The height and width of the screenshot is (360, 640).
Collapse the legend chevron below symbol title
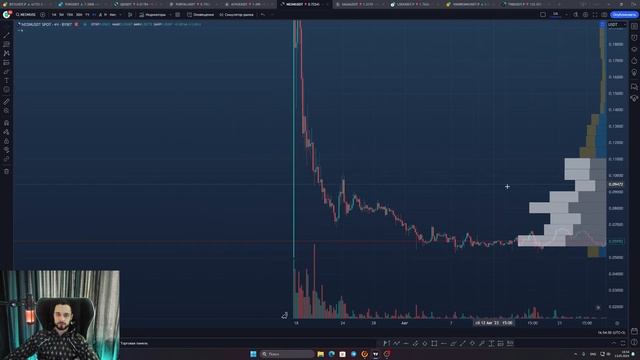[x=20, y=31]
